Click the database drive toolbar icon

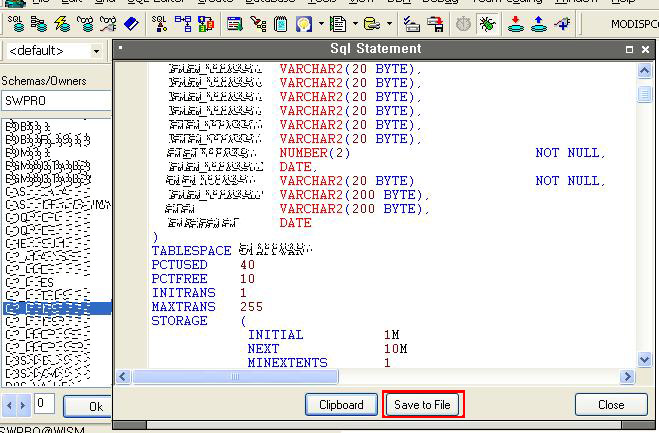[x=372, y=24]
